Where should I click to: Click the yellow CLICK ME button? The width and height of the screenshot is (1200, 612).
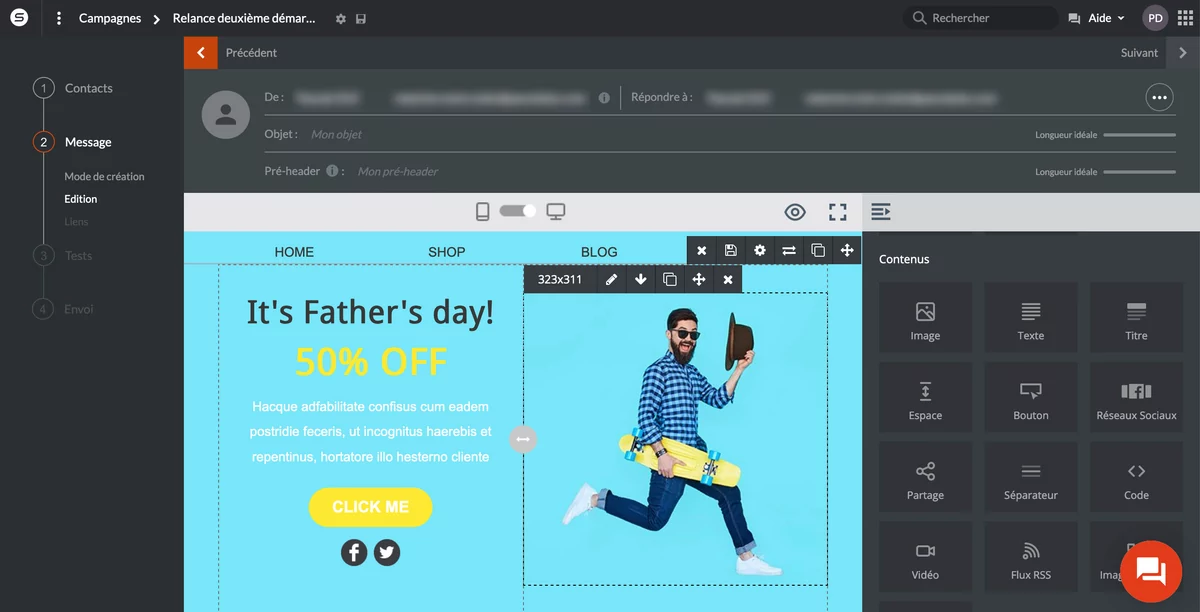(370, 507)
